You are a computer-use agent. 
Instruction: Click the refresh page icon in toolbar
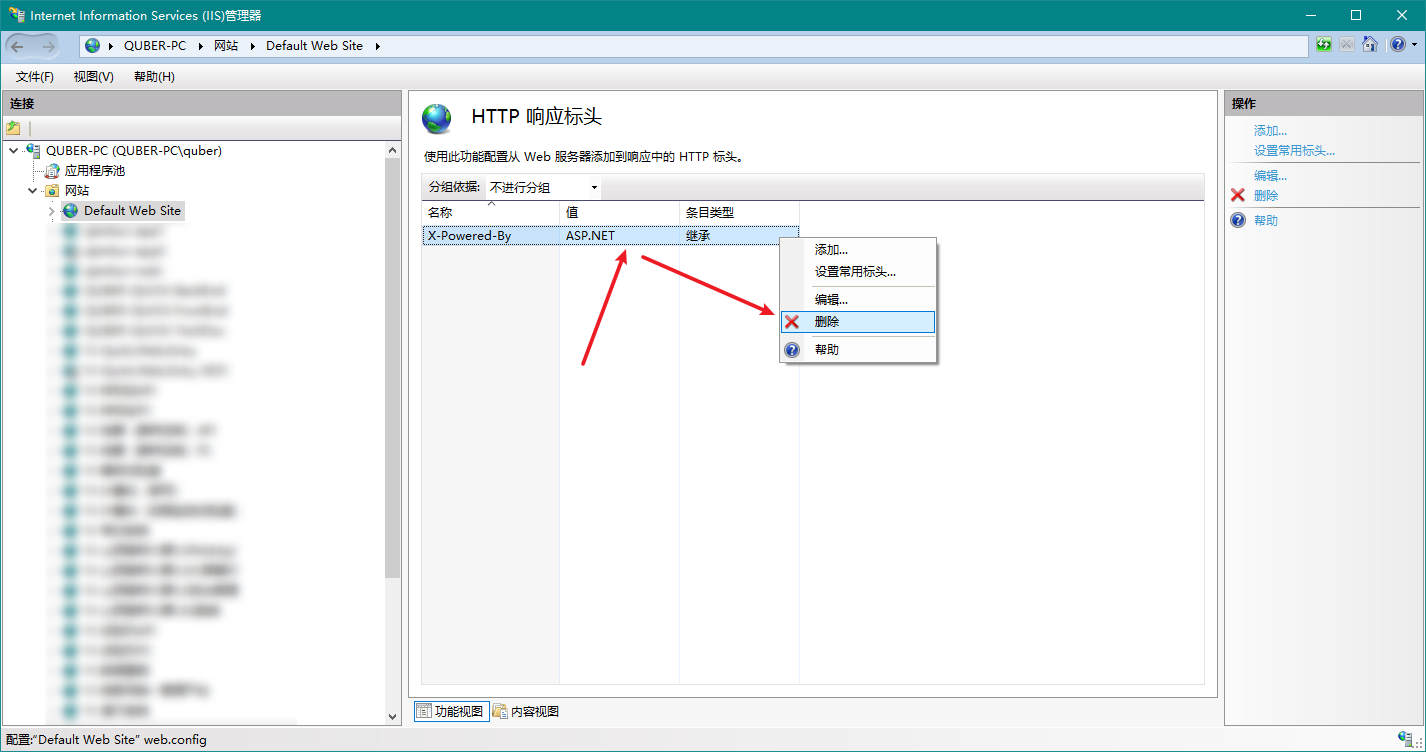click(x=1324, y=45)
